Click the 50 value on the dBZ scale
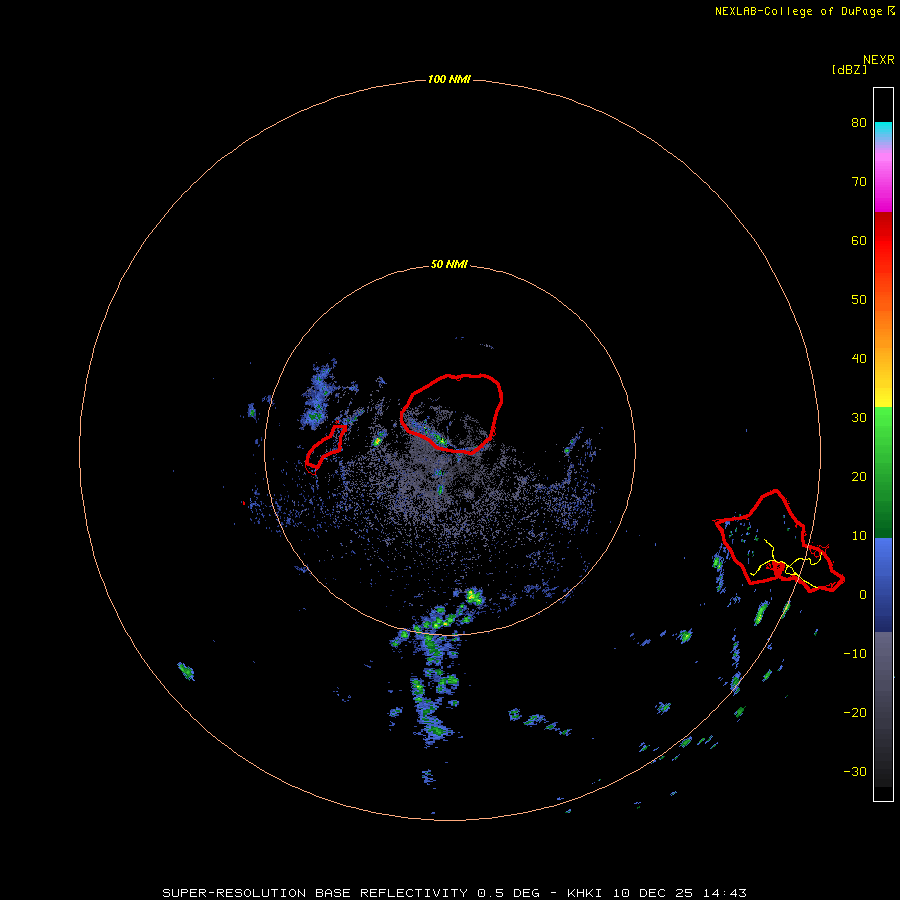The width and height of the screenshot is (900, 900). 859,300
